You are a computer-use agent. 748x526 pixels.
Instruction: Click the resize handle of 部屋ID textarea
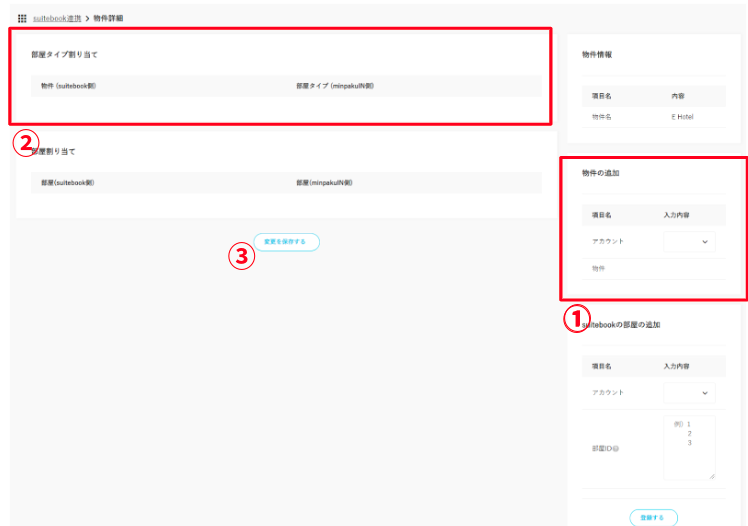point(711,475)
